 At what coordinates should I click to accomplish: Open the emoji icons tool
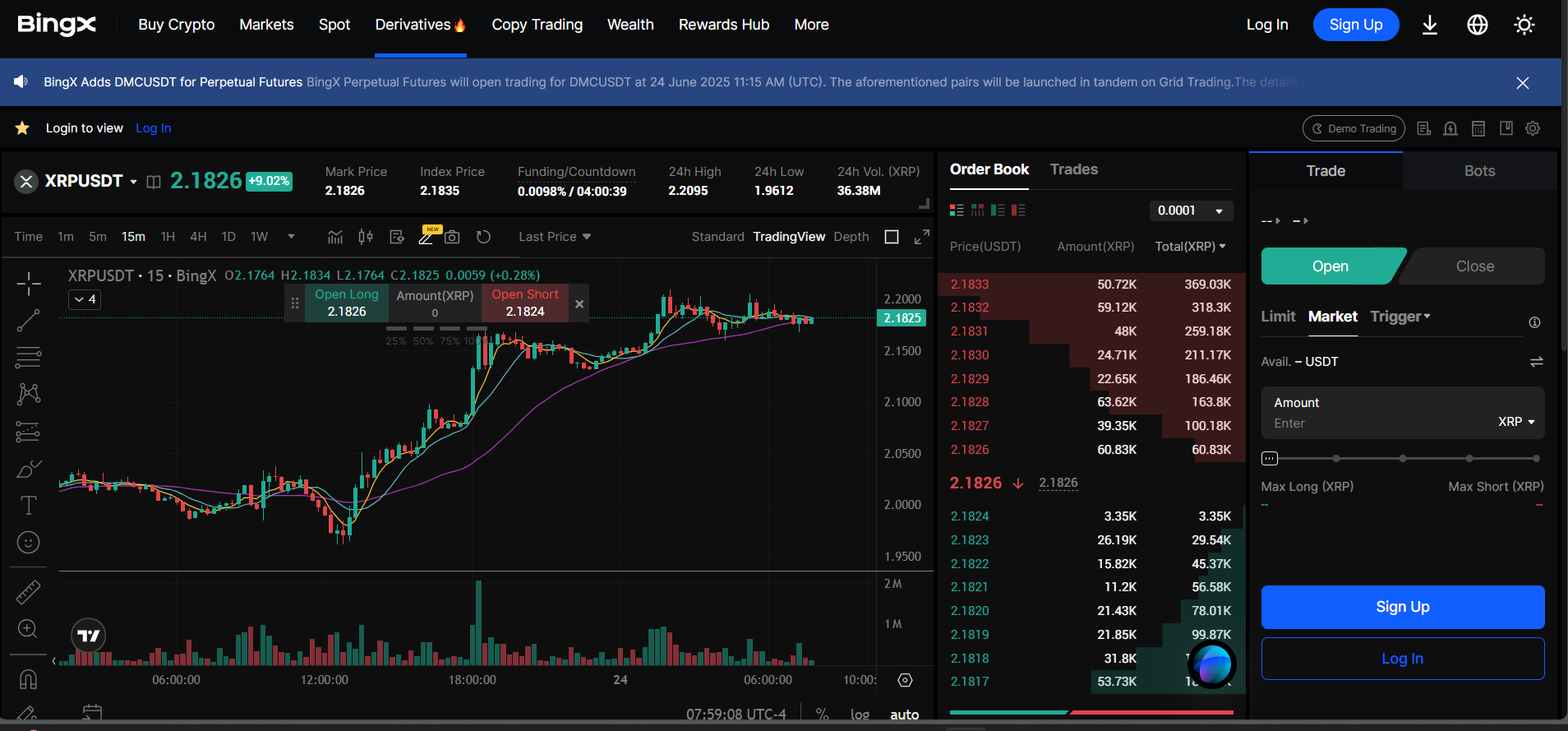tap(29, 543)
